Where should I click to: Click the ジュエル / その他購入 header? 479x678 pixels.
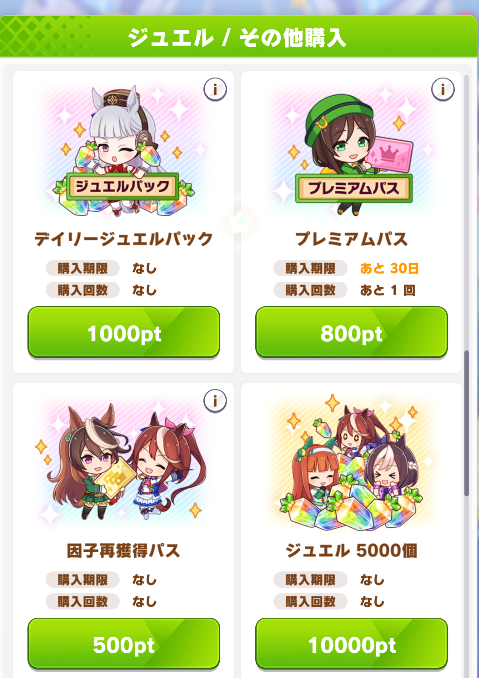(237, 38)
